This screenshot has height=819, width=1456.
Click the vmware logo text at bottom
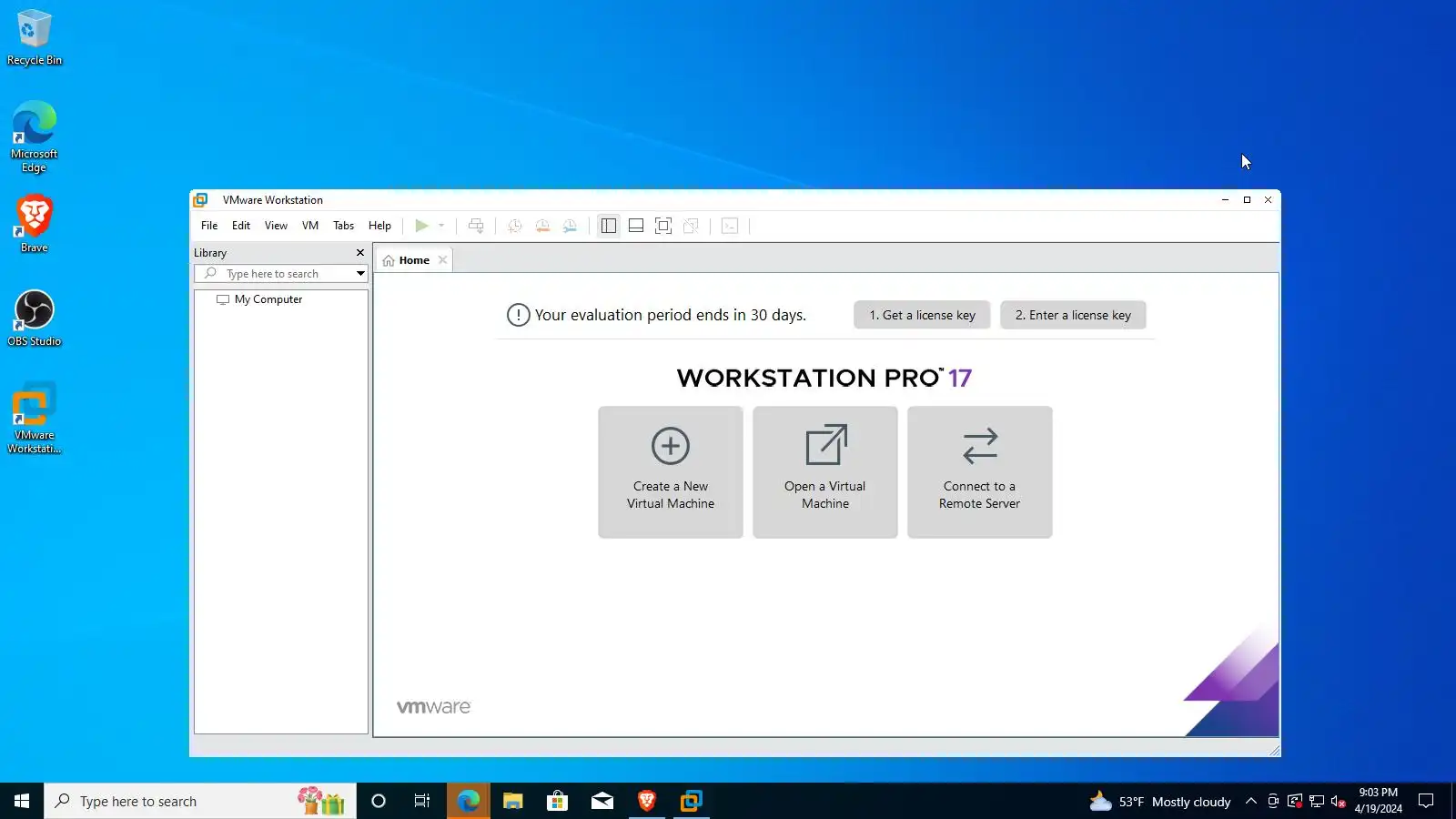coord(433,707)
